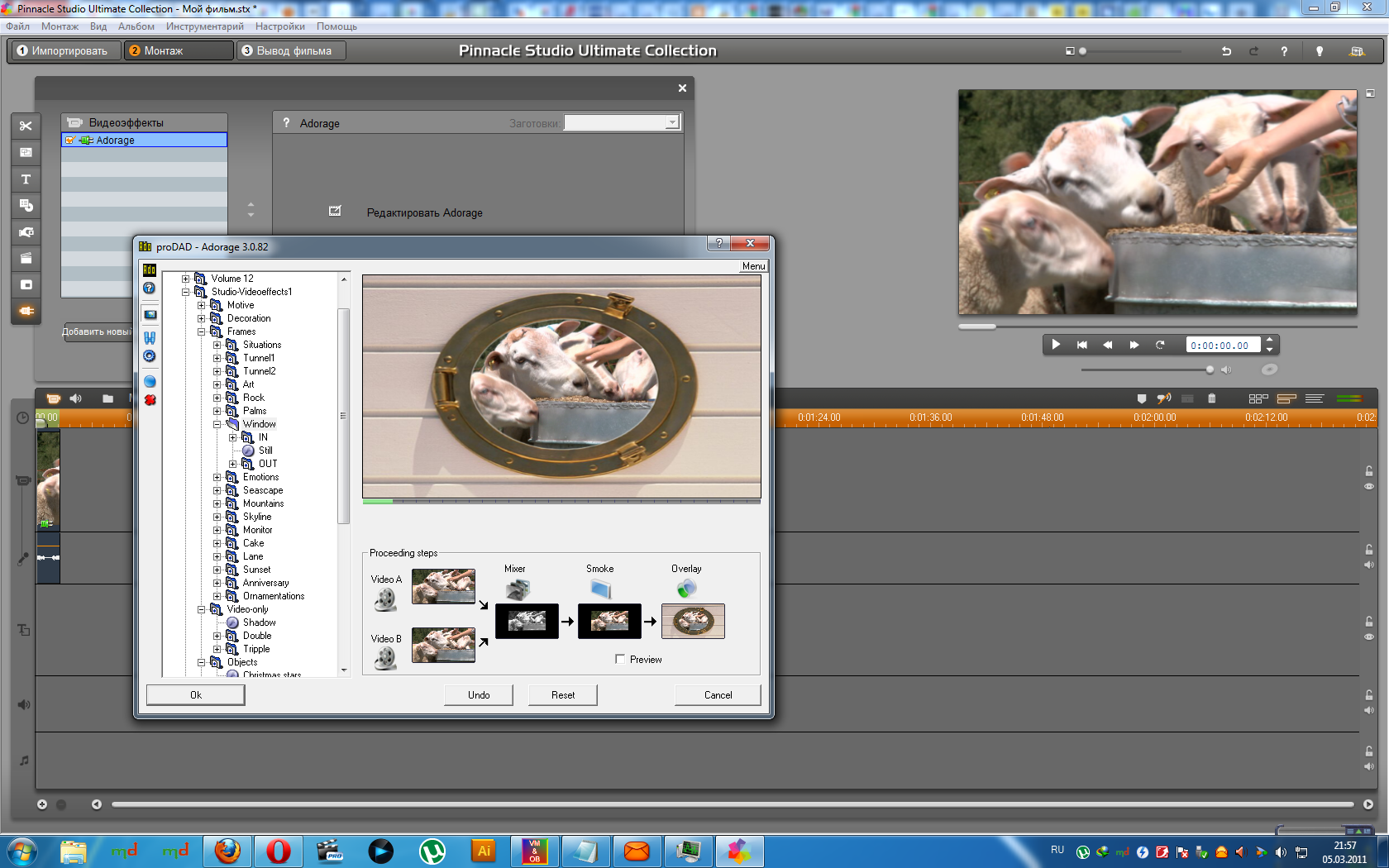
Task: Toggle audio scrubbing icon on timeline toolbar
Action: click(x=1164, y=398)
